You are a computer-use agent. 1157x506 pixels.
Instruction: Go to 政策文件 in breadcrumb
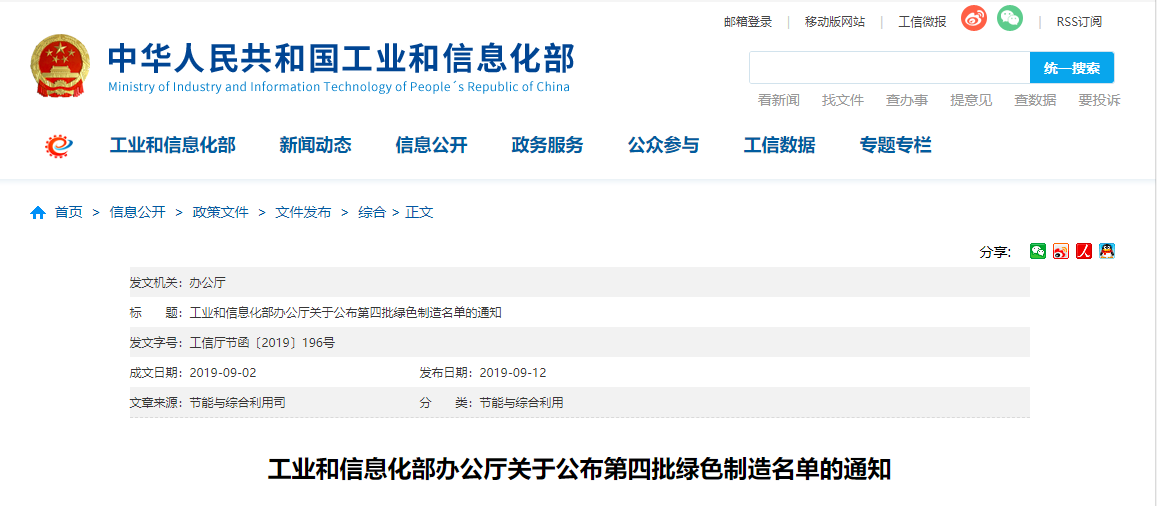221,212
